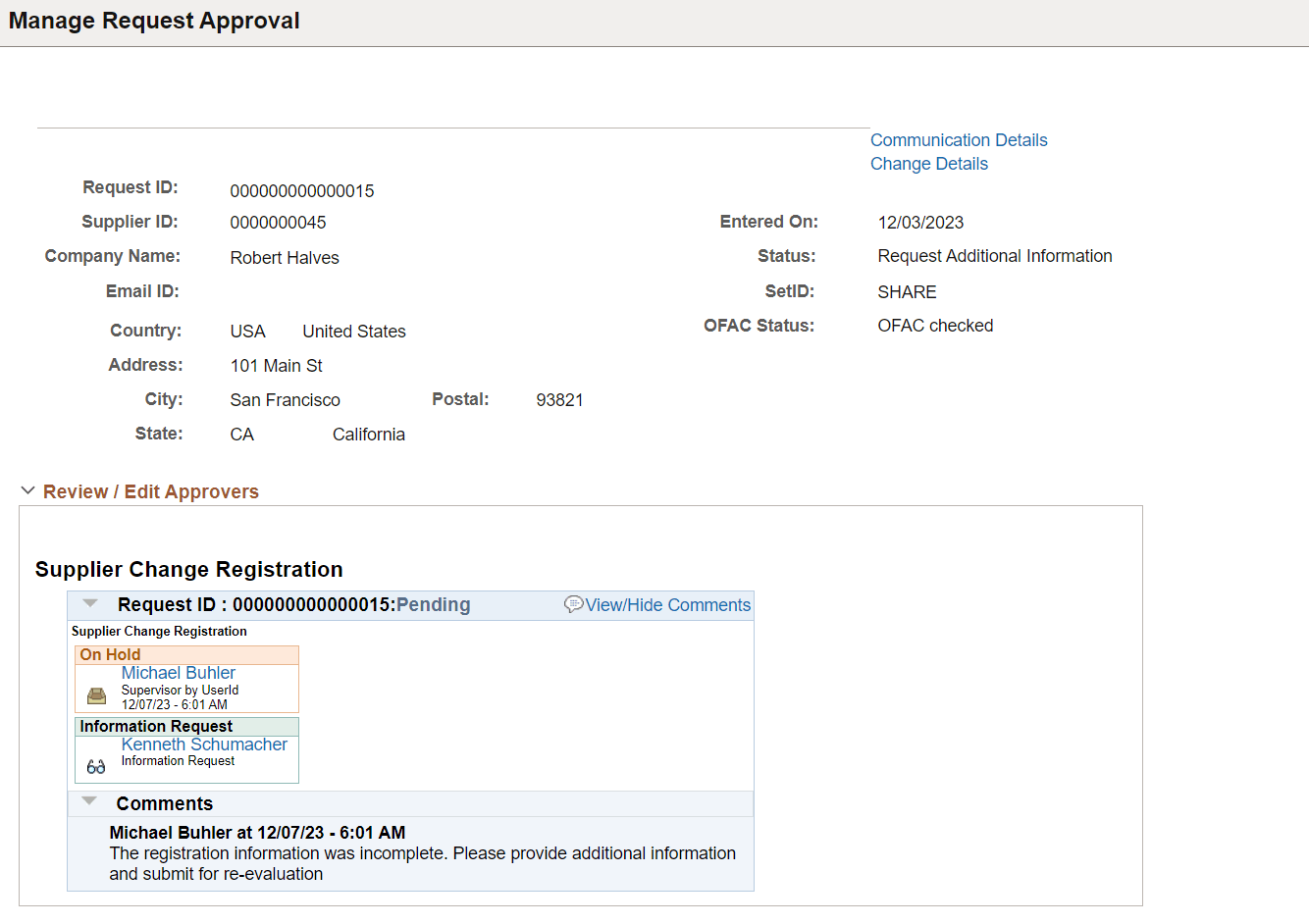This screenshot has width=1309, height=924.
Task: Open Communication Details
Action: tap(959, 139)
